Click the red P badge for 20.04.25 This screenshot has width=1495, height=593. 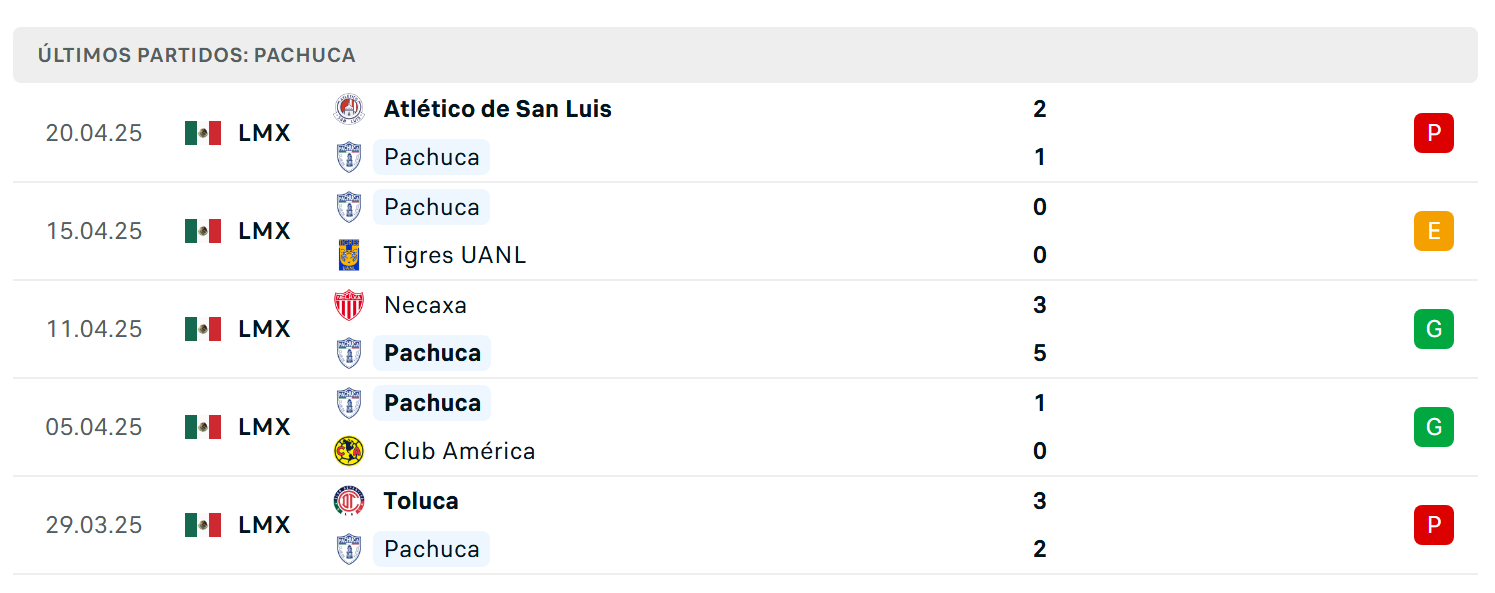pyautogui.click(x=1433, y=133)
